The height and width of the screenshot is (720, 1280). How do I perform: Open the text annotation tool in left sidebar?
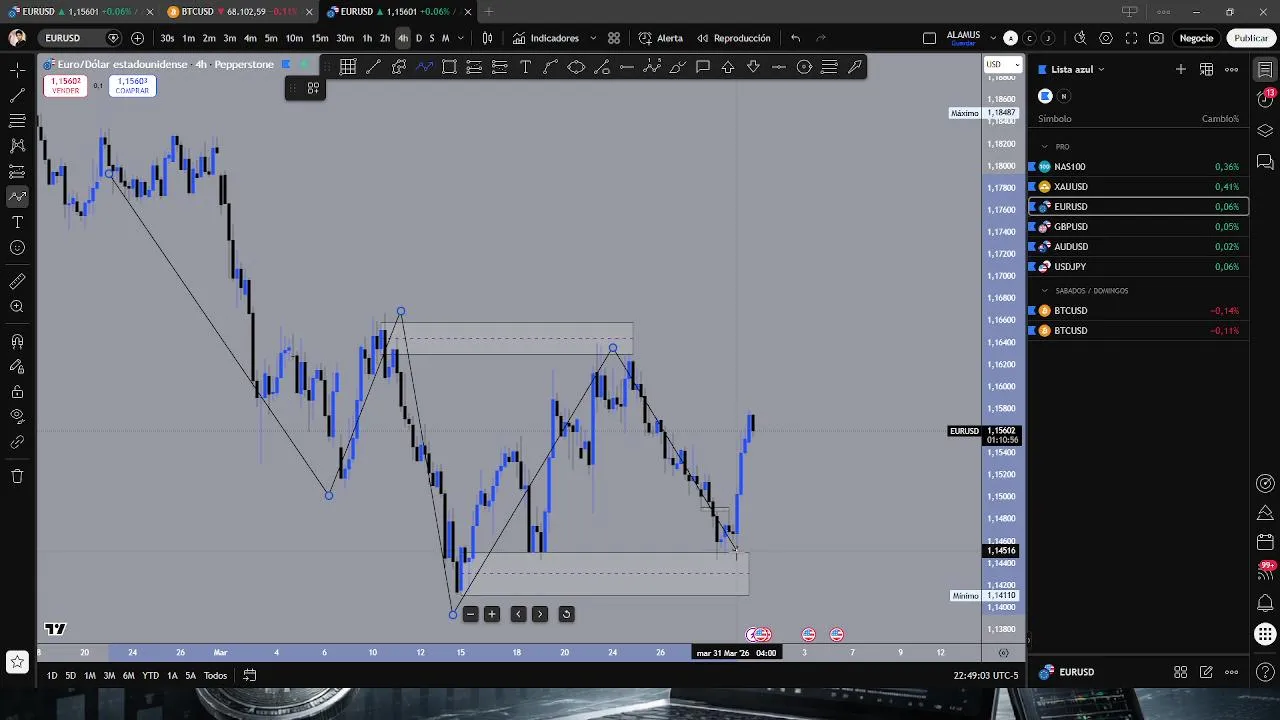coord(17,222)
